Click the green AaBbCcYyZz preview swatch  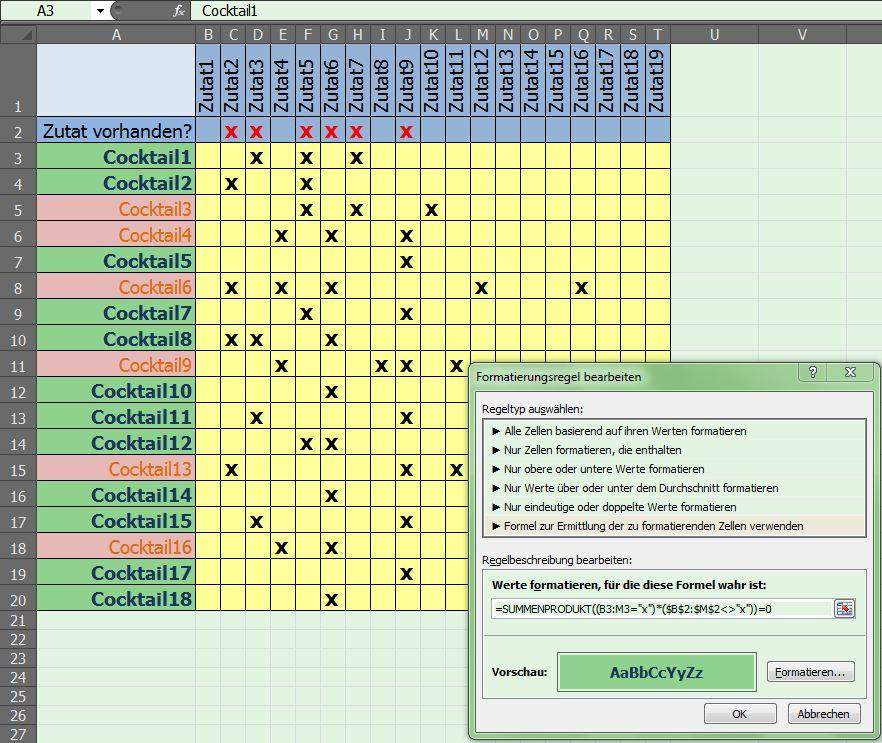pyautogui.click(x=656, y=672)
